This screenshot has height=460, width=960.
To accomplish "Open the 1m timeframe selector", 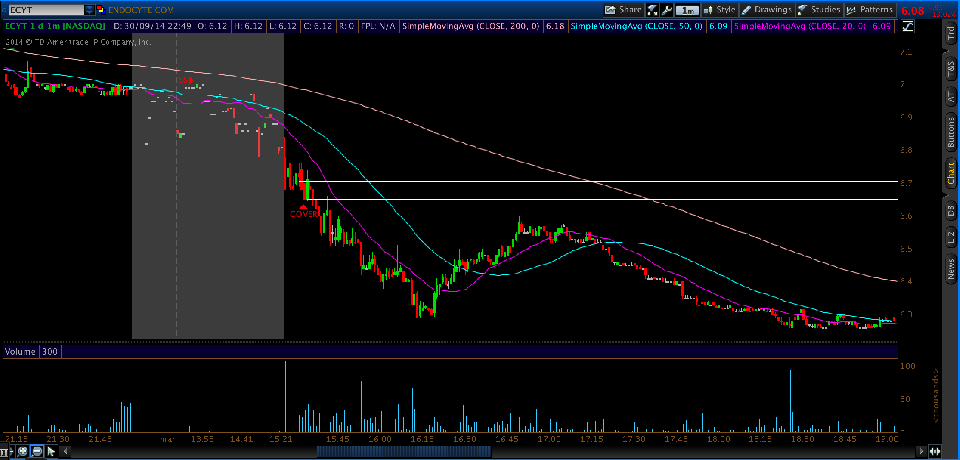I will point(689,9).
